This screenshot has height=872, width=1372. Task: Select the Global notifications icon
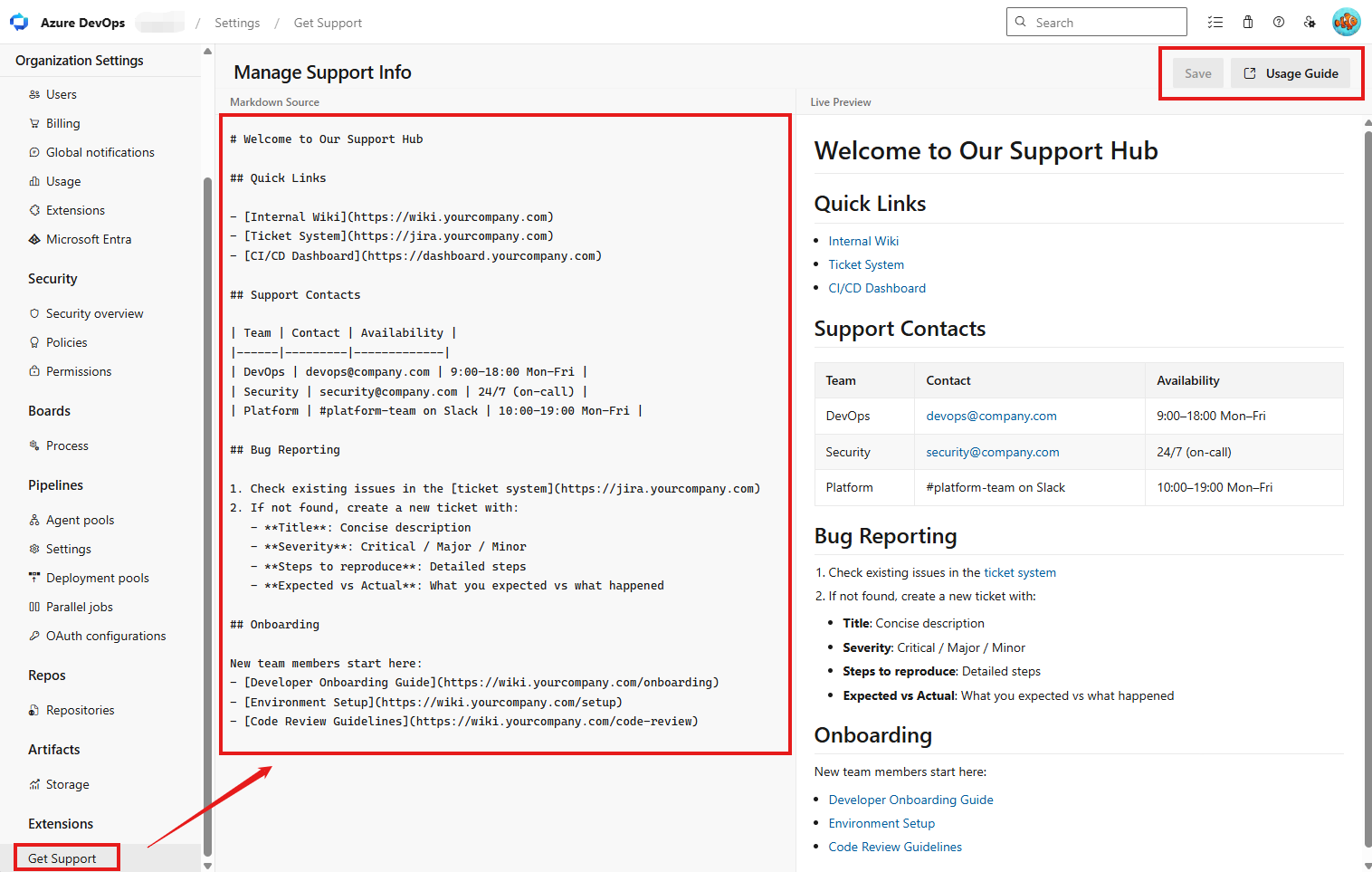[x=34, y=152]
